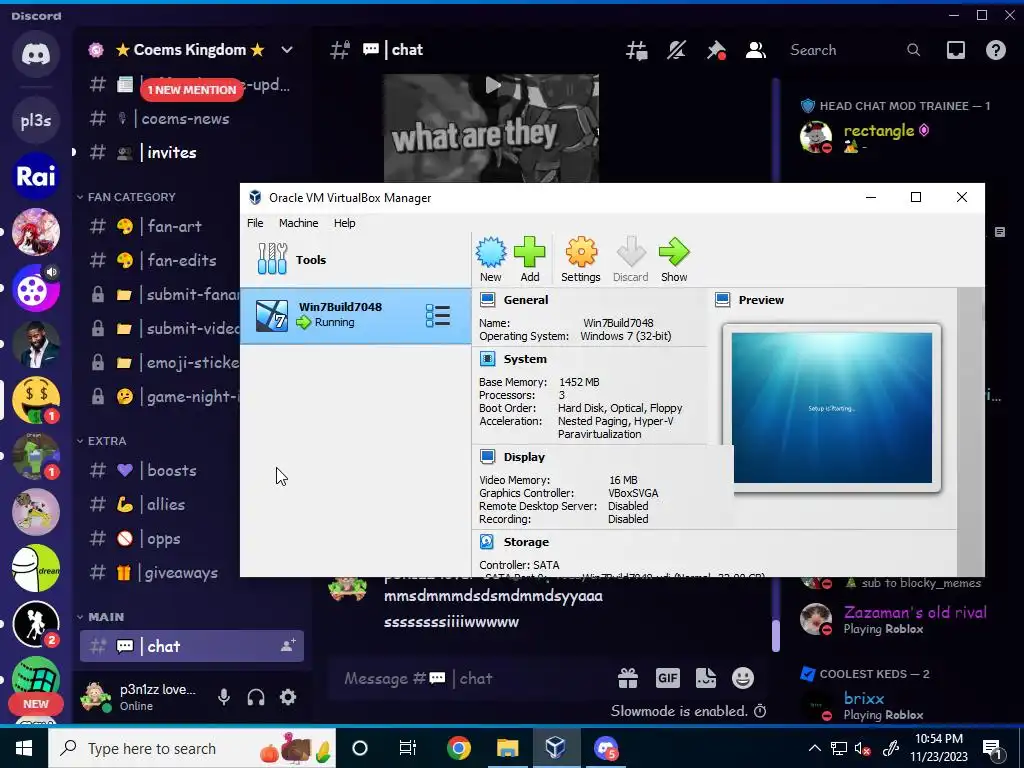Open the emoji picker smiley icon
Viewport: 1024px width, 768px height.
click(x=743, y=679)
